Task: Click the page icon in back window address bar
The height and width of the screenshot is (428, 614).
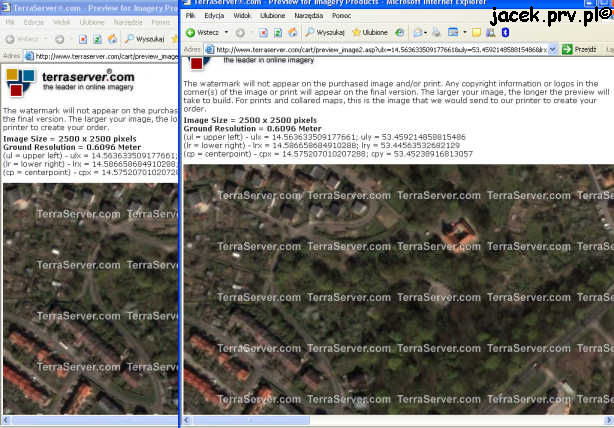Action: click(x=29, y=56)
